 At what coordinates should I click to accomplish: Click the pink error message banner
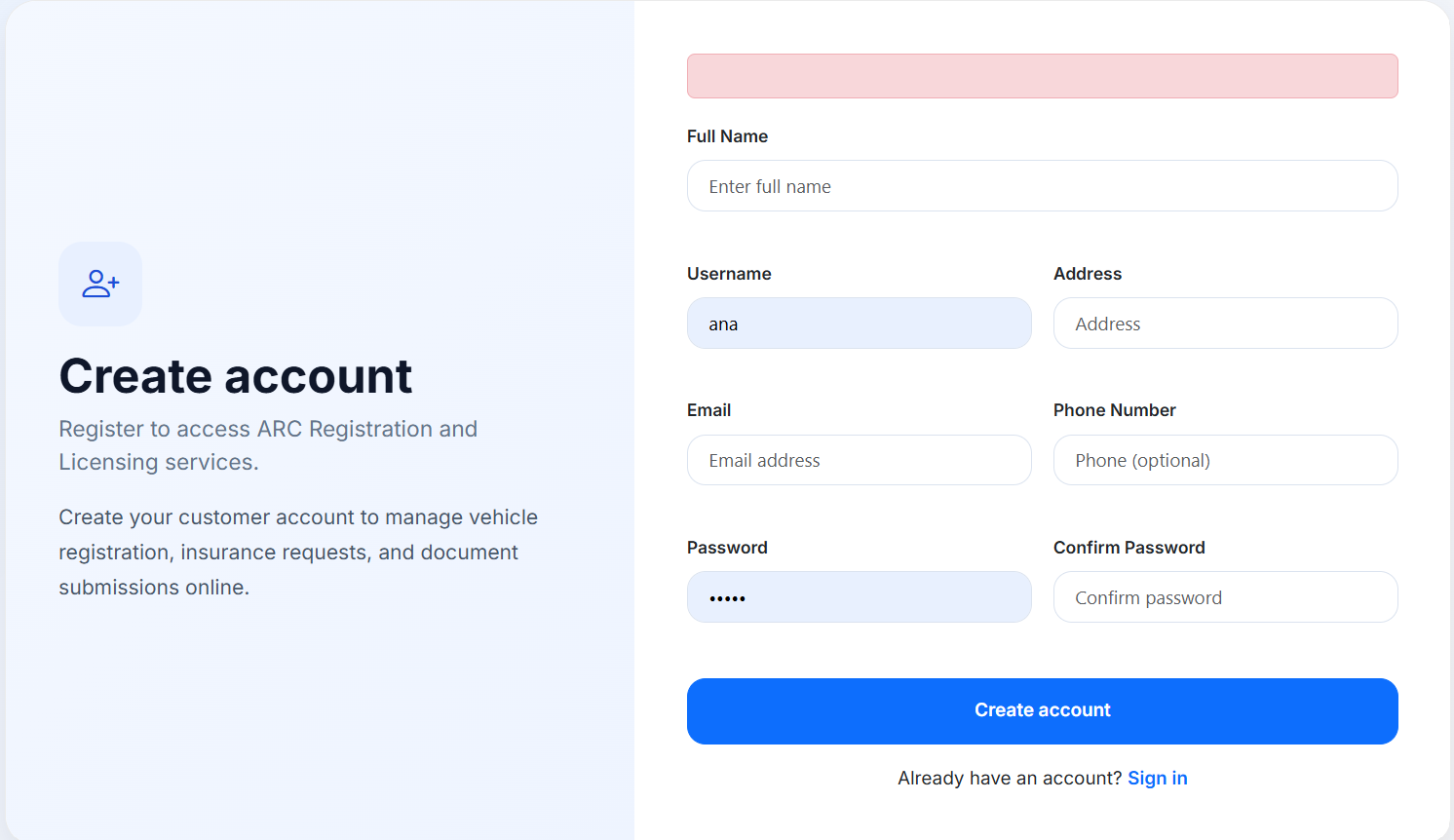click(x=1042, y=75)
